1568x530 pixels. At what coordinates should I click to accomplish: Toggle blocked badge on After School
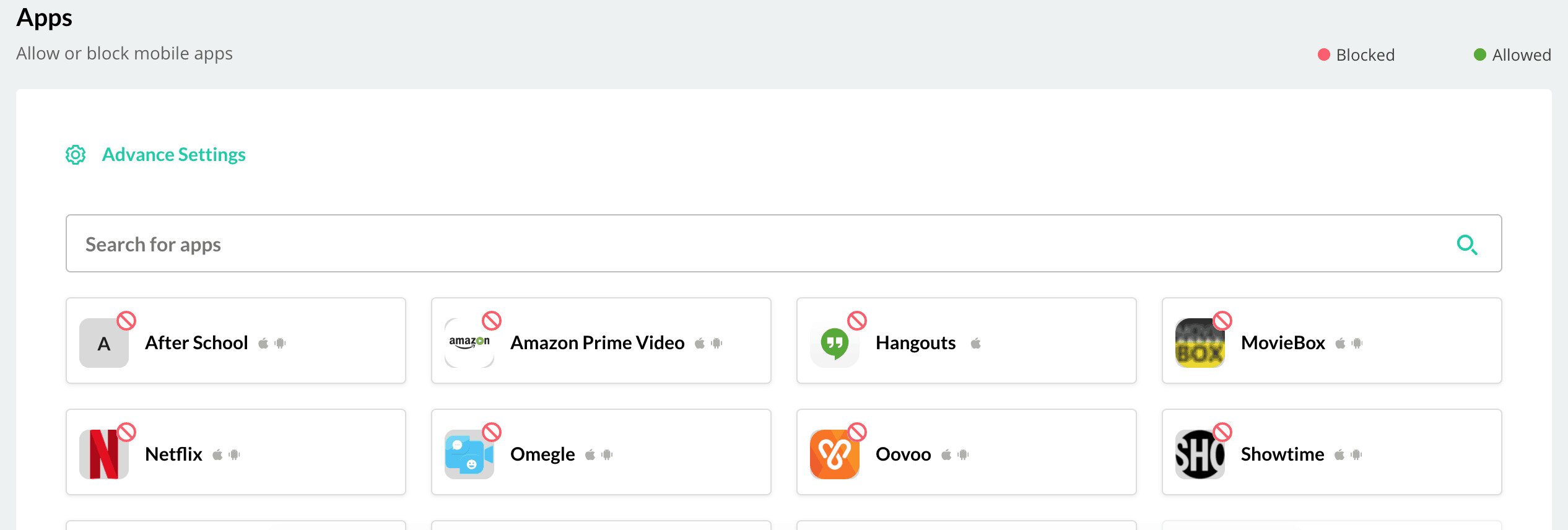[x=126, y=321]
